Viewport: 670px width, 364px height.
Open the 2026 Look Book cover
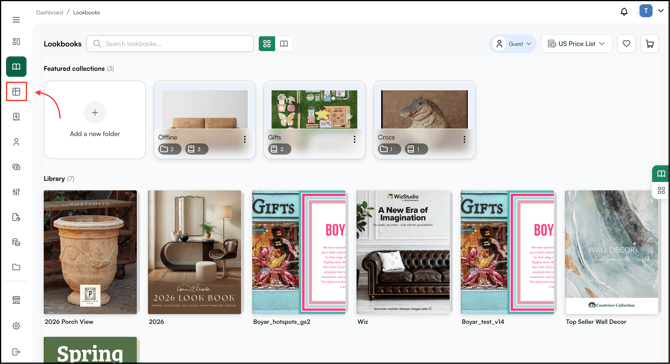pyautogui.click(x=194, y=252)
